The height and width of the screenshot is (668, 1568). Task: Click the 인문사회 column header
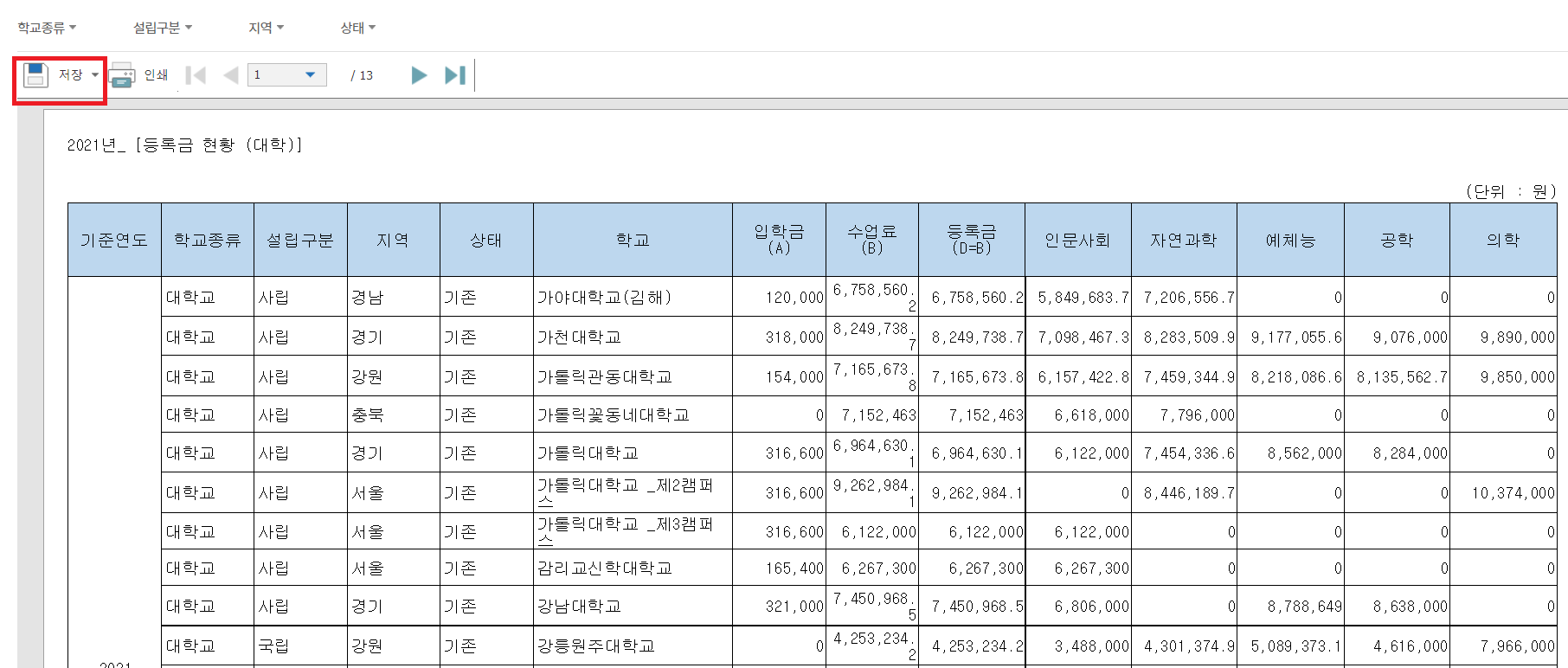[x=1078, y=240]
